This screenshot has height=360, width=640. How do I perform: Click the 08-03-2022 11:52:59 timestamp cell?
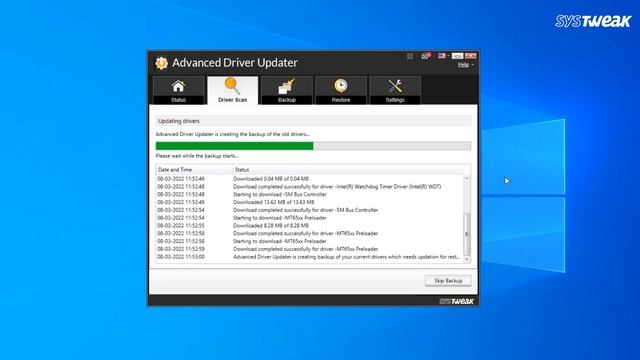(181, 249)
